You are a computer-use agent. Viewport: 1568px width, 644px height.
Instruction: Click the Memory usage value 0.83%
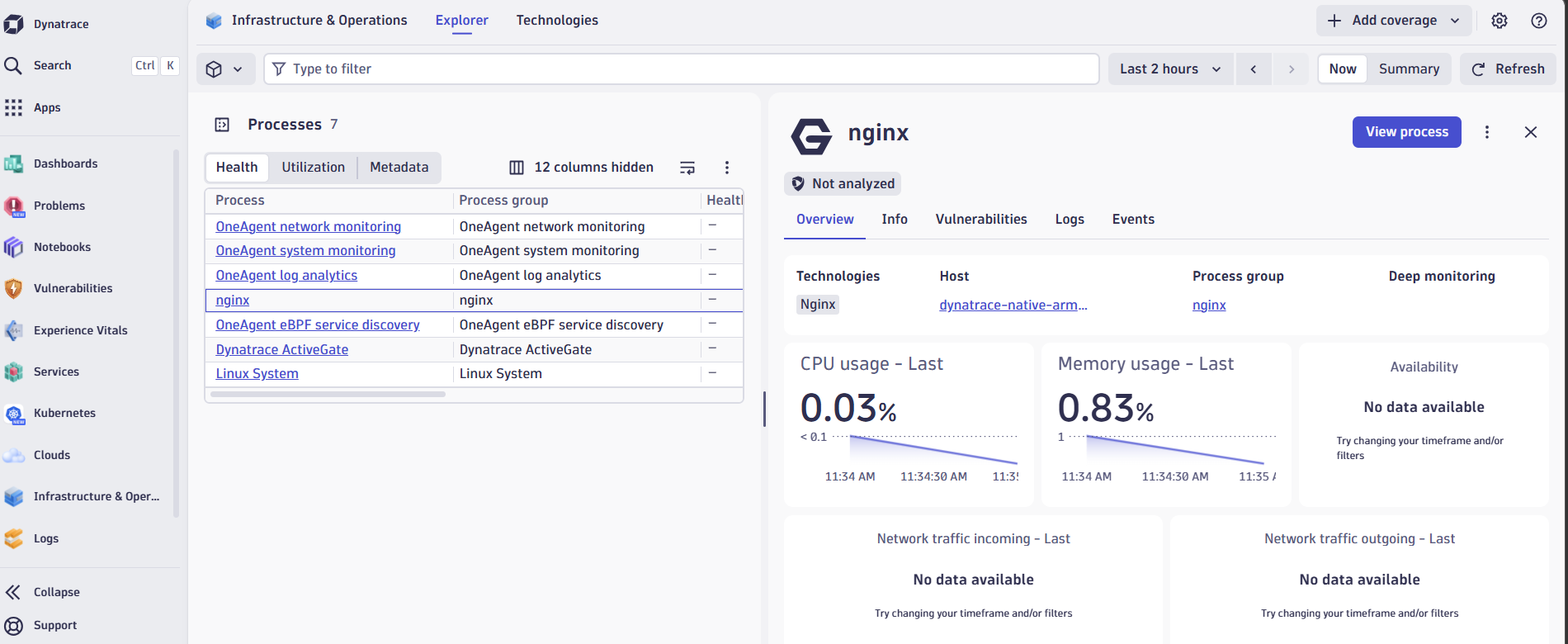click(1106, 408)
